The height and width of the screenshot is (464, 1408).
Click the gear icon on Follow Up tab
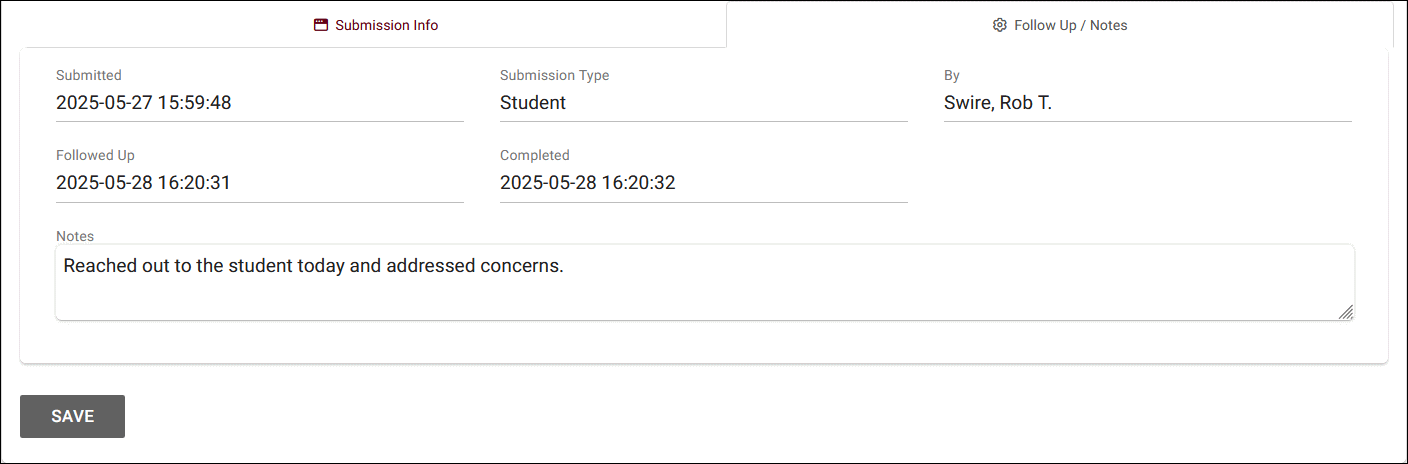(999, 25)
